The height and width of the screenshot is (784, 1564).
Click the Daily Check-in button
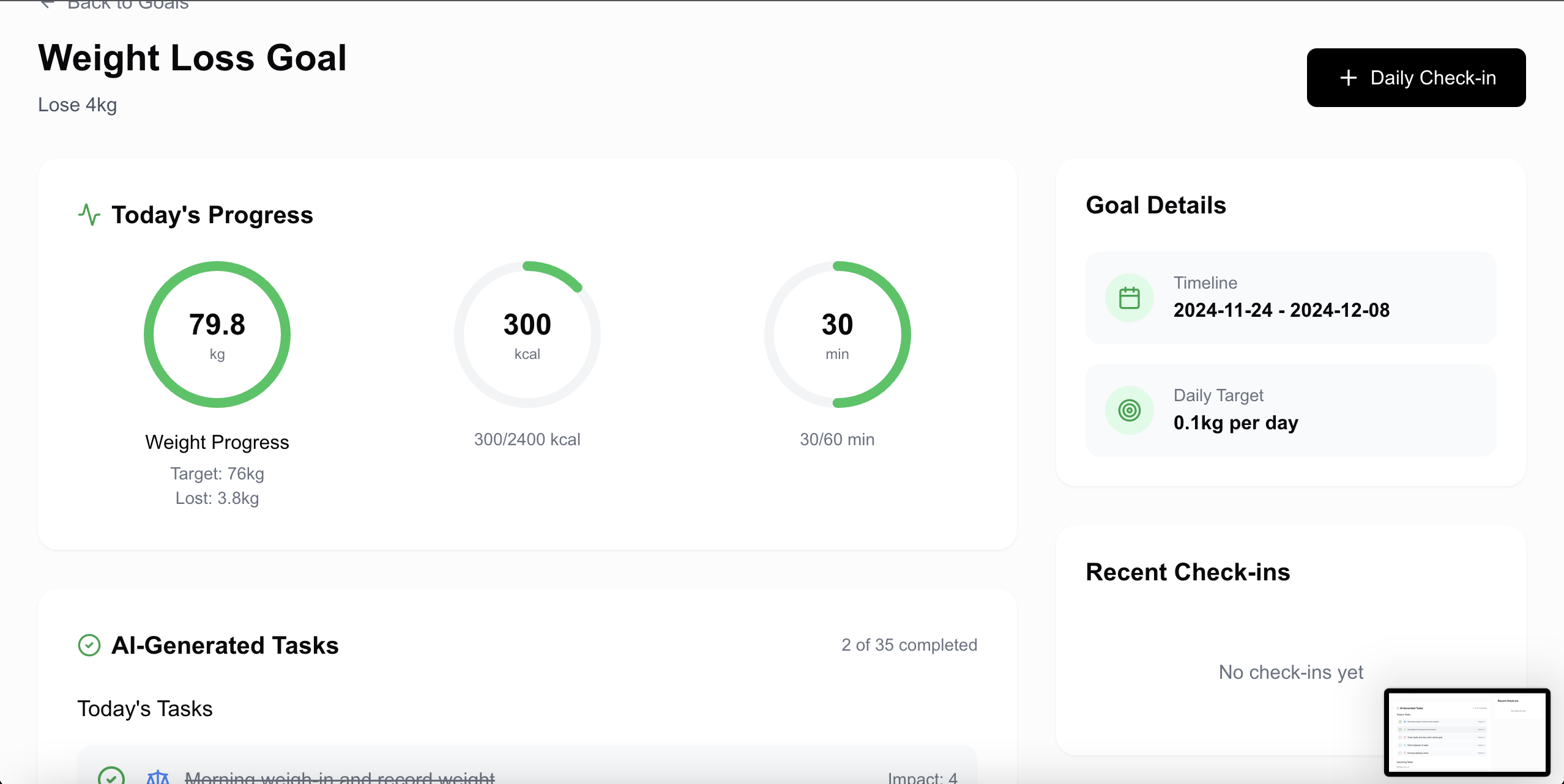click(x=1415, y=78)
